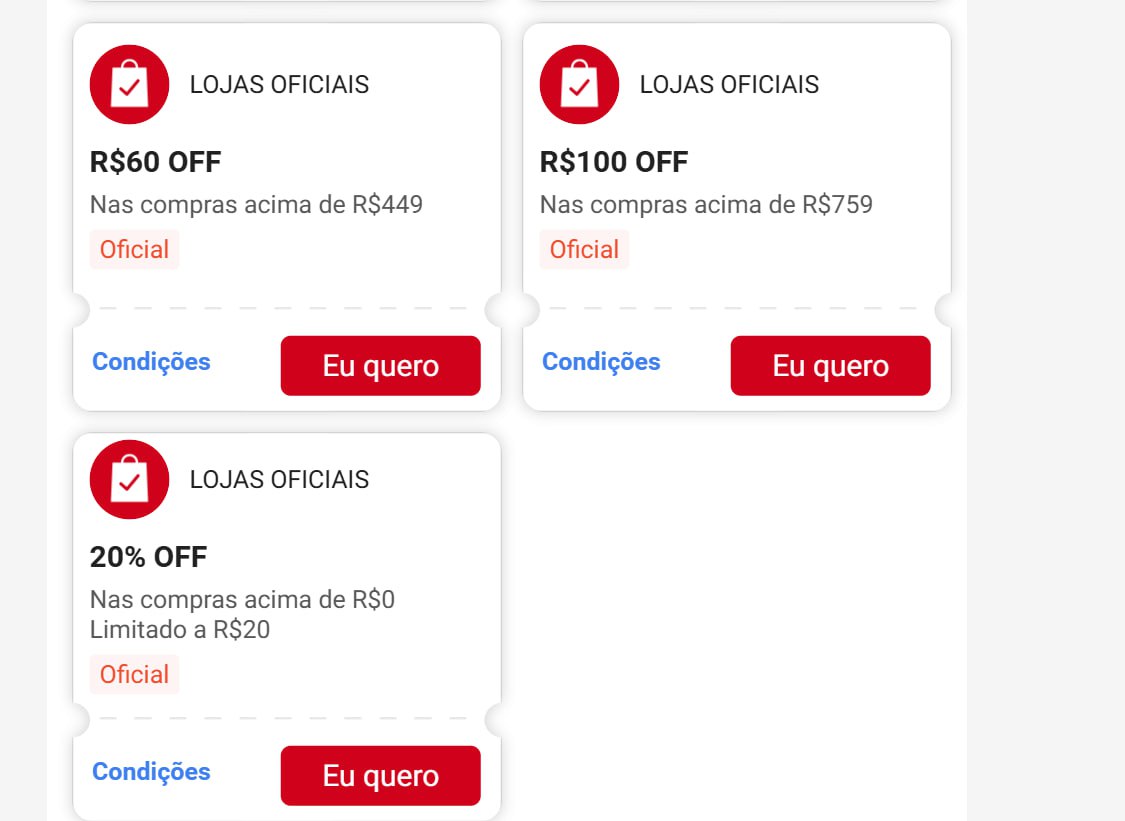Click the shopping bag icon on the R$100 OFF coupon
The height and width of the screenshot is (821, 1125).
580,84
